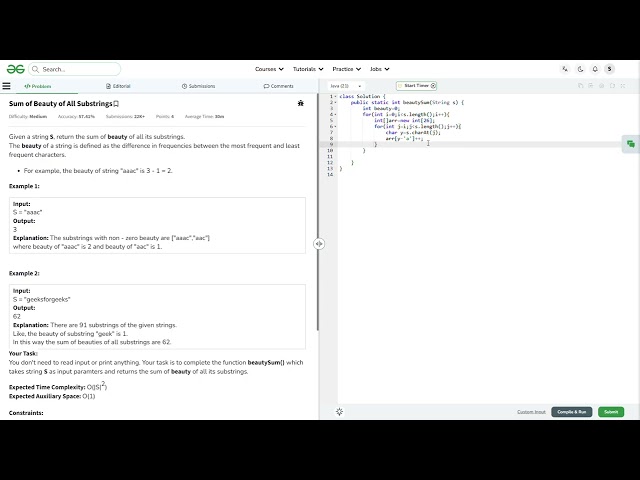Switch to the Submissions tab
Image resolution: width=640 pixels, height=480 pixels.
198,86
